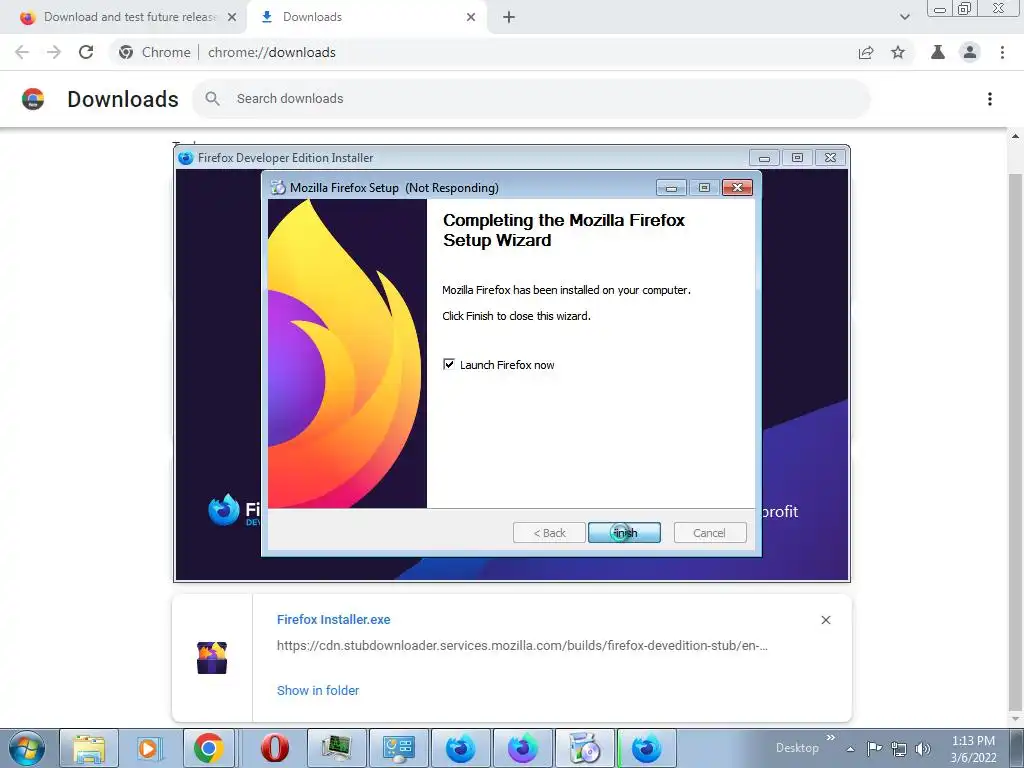Open Chrome main three-dot menu
Screen dimensions: 1024x768
click(1002, 52)
